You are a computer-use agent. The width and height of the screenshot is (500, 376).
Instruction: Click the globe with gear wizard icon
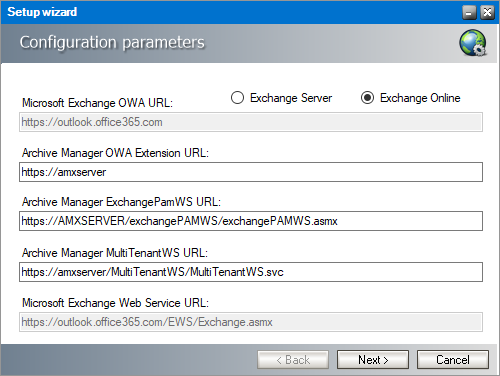[x=473, y=43]
